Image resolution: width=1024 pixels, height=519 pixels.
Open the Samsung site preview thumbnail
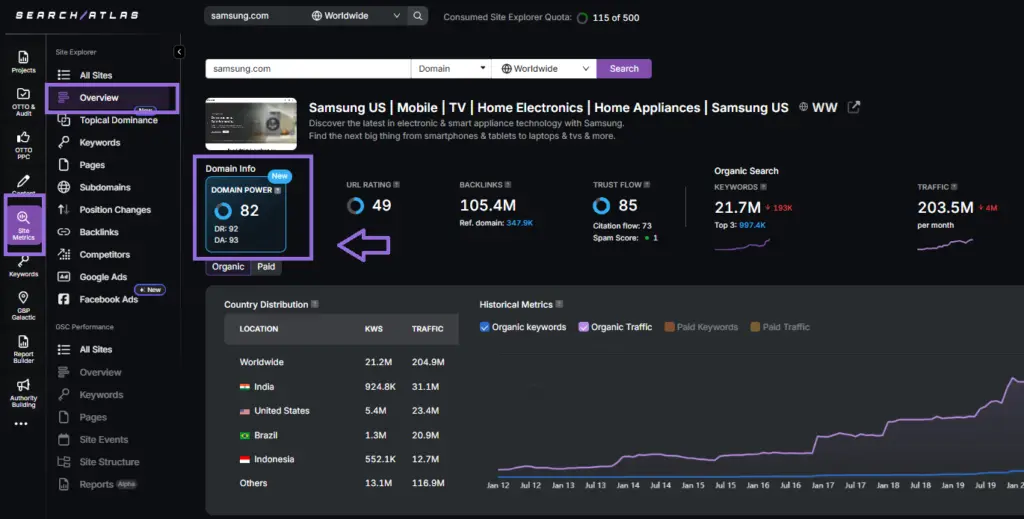tap(251, 124)
